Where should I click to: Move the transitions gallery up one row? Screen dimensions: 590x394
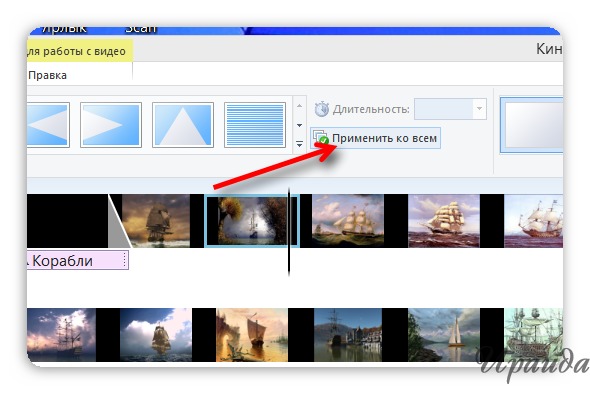pyautogui.click(x=300, y=106)
